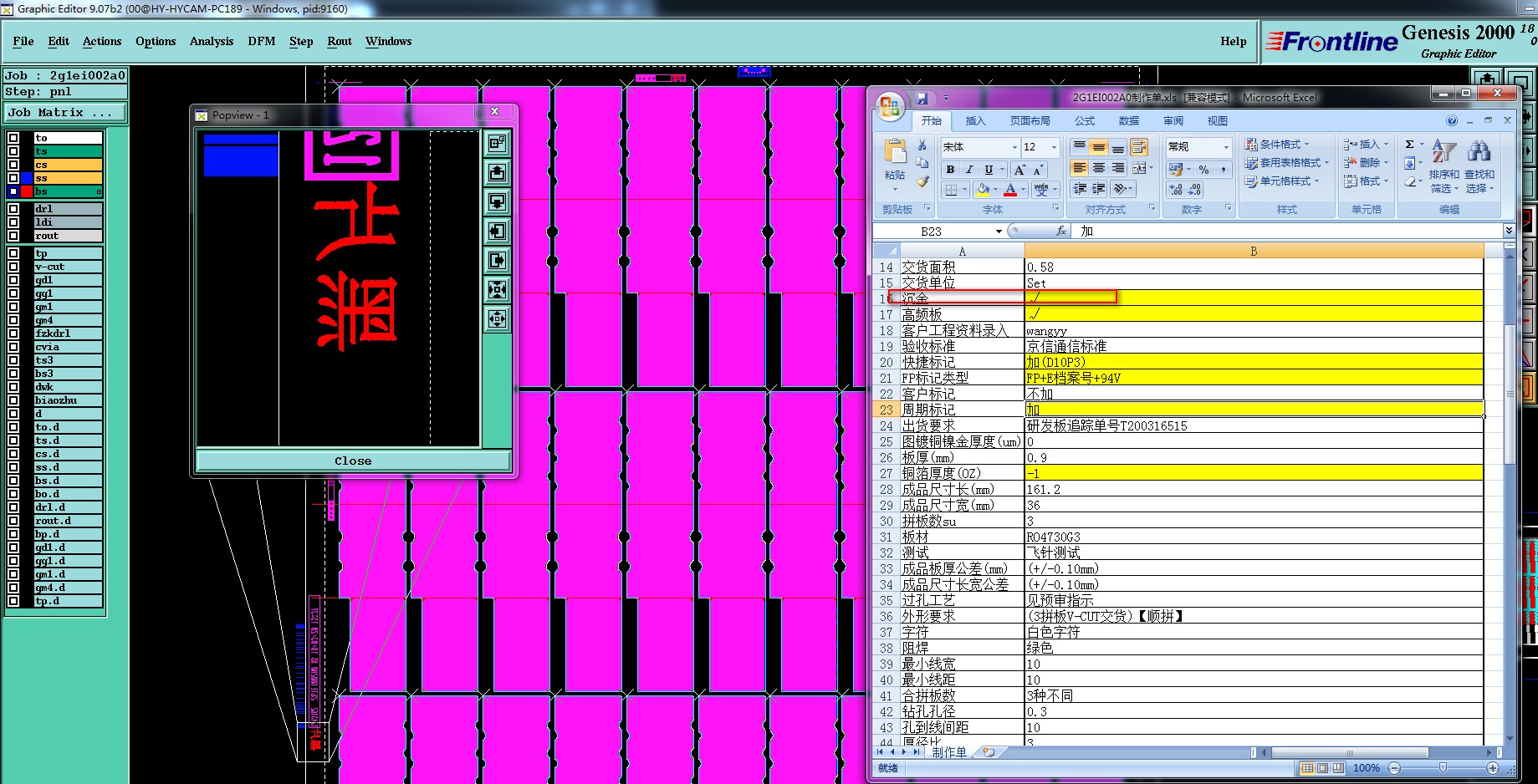Toggle visibility checkbox of layer ts

[13, 151]
